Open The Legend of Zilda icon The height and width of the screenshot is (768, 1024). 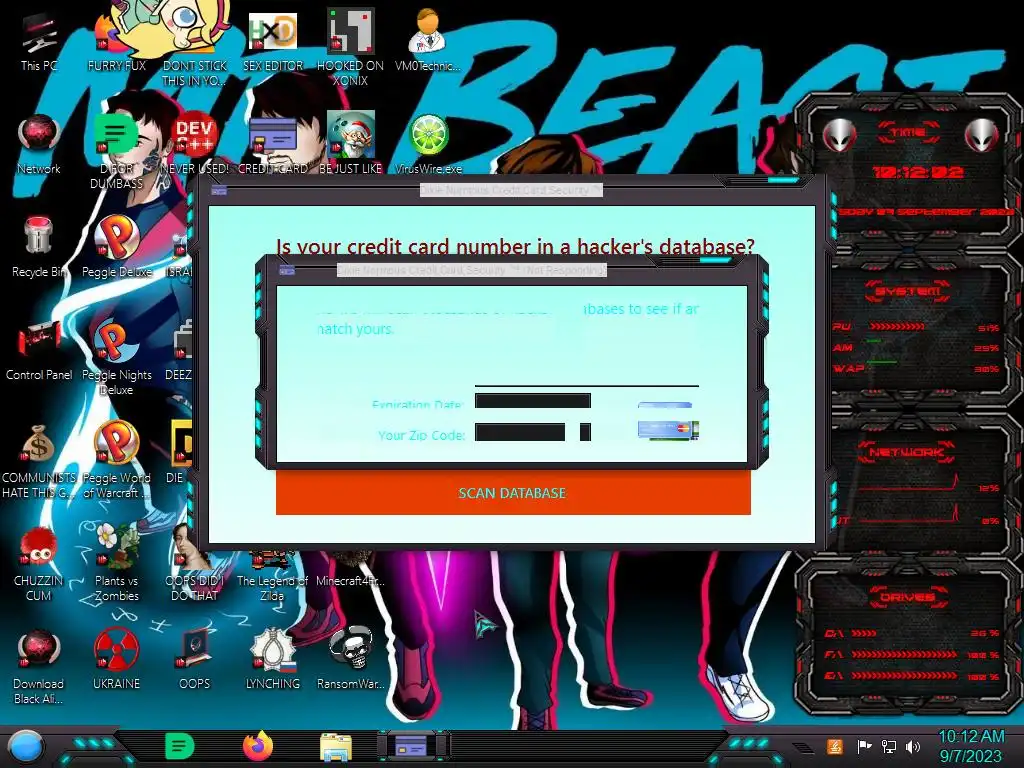[272, 578]
